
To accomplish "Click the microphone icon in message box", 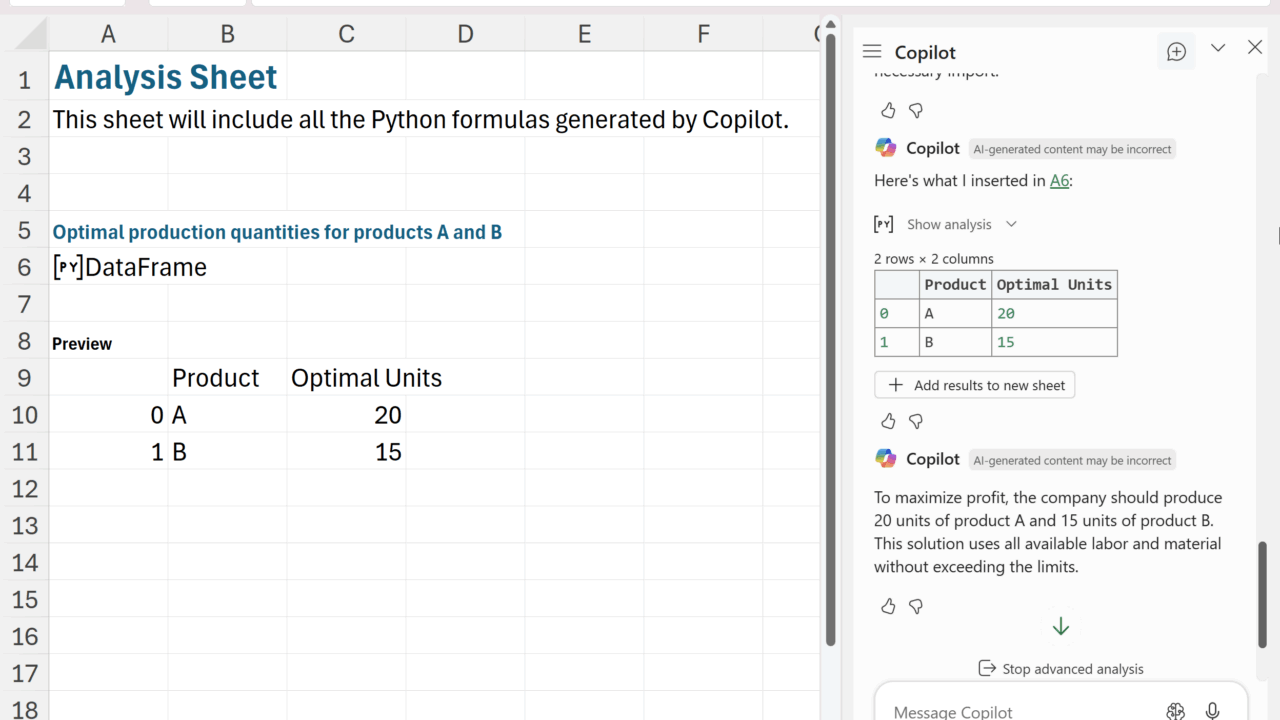I will pos(1212,711).
